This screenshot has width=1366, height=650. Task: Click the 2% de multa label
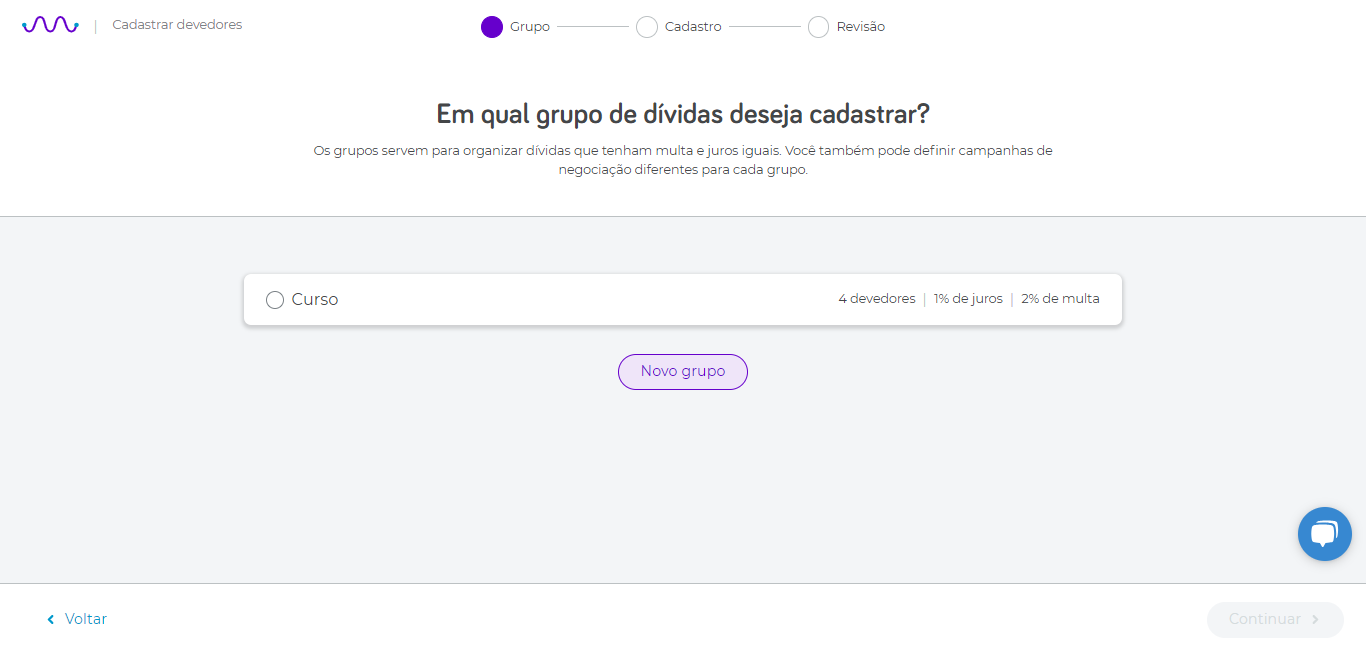pos(1060,299)
